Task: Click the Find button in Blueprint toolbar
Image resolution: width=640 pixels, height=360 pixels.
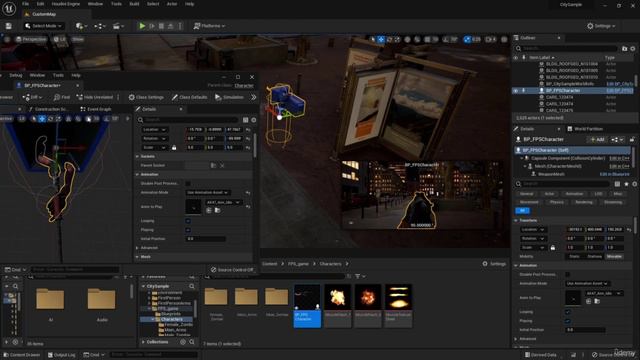Action: [62, 97]
